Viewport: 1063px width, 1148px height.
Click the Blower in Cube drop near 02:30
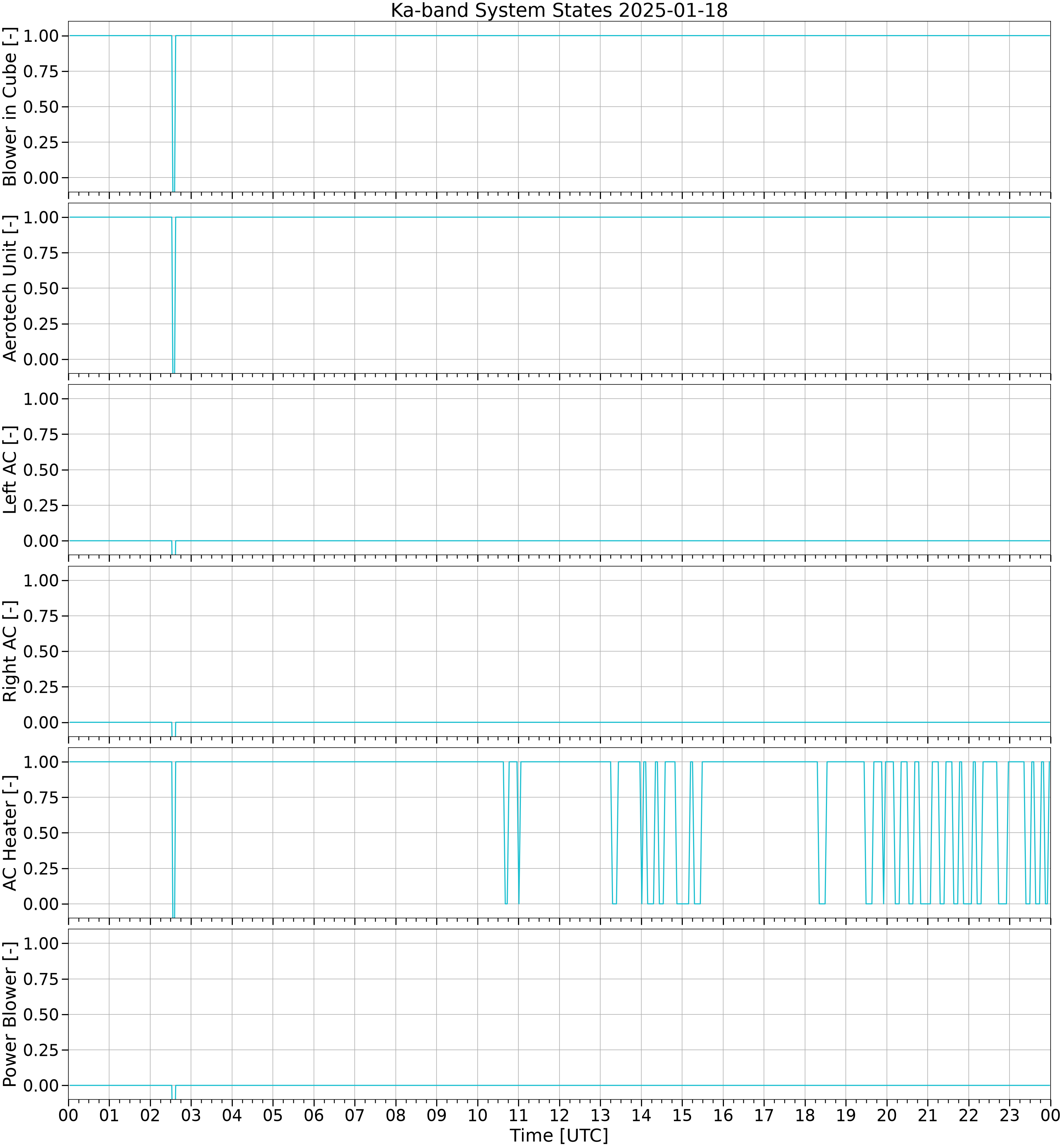click(173, 113)
